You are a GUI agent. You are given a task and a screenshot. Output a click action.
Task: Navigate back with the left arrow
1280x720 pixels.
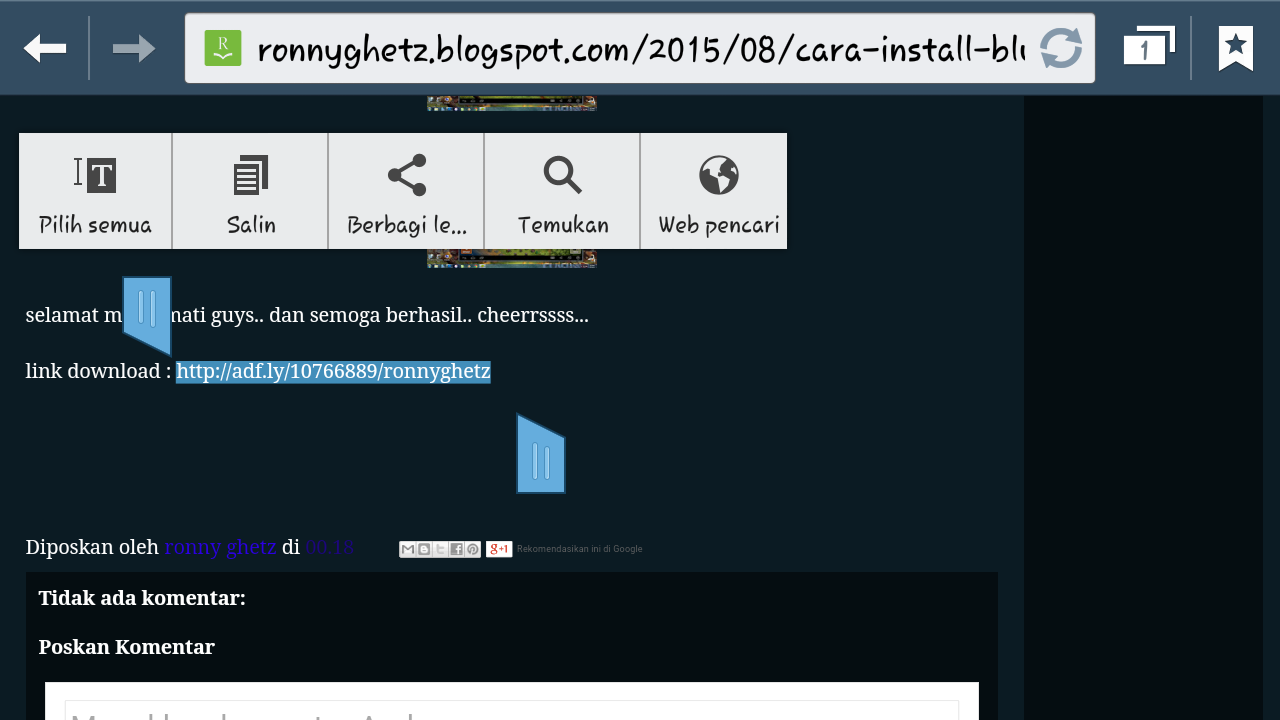pos(44,47)
